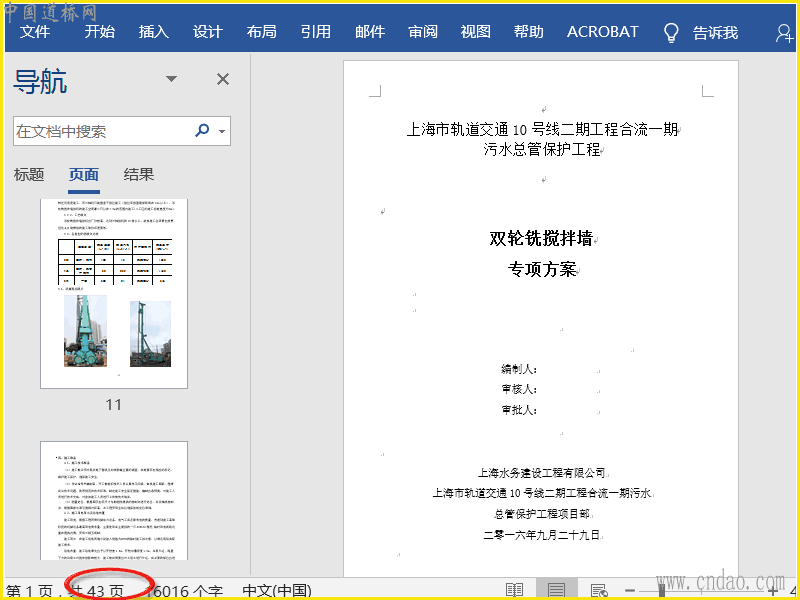The height and width of the screenshot is (600, 800).
Task: Select the 设计 ribbon tab
Action: 208,32
